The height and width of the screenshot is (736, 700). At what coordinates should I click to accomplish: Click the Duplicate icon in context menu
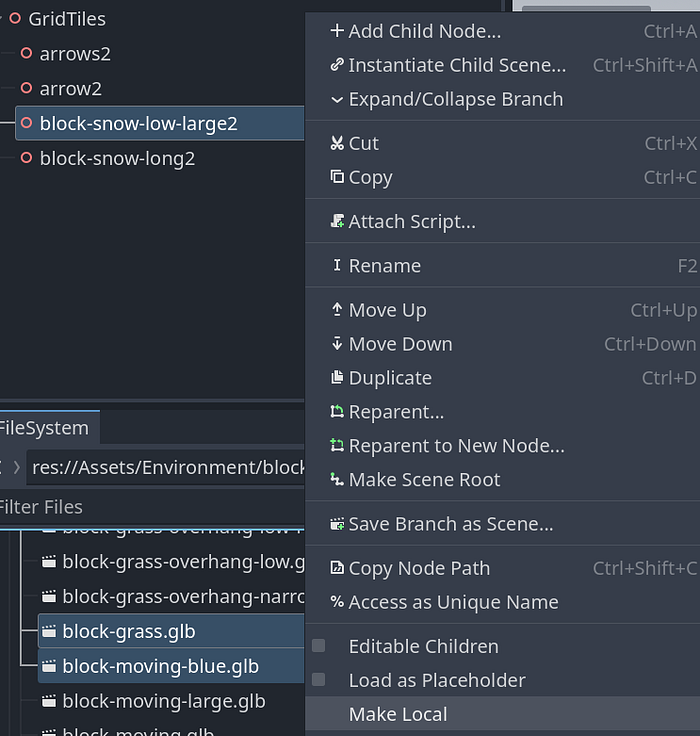click(337, 378)
